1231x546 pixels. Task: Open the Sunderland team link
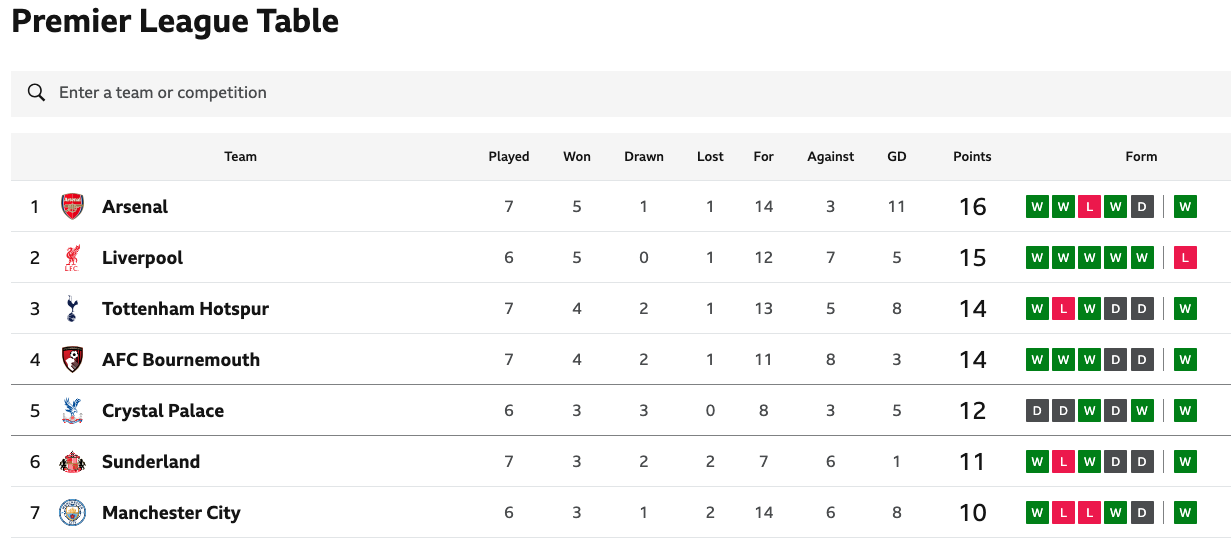(x=151, y=462)
